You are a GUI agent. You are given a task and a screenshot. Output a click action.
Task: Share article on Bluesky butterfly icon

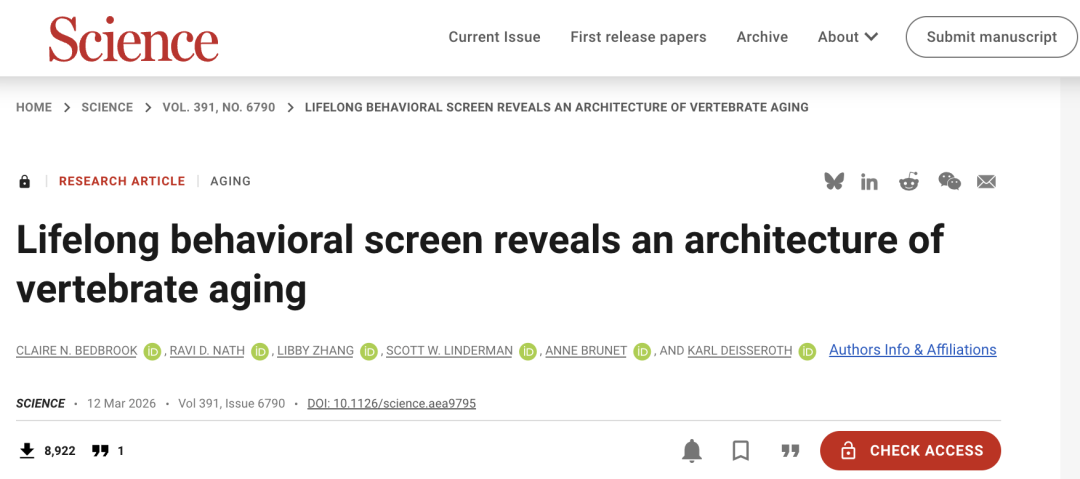834,181
